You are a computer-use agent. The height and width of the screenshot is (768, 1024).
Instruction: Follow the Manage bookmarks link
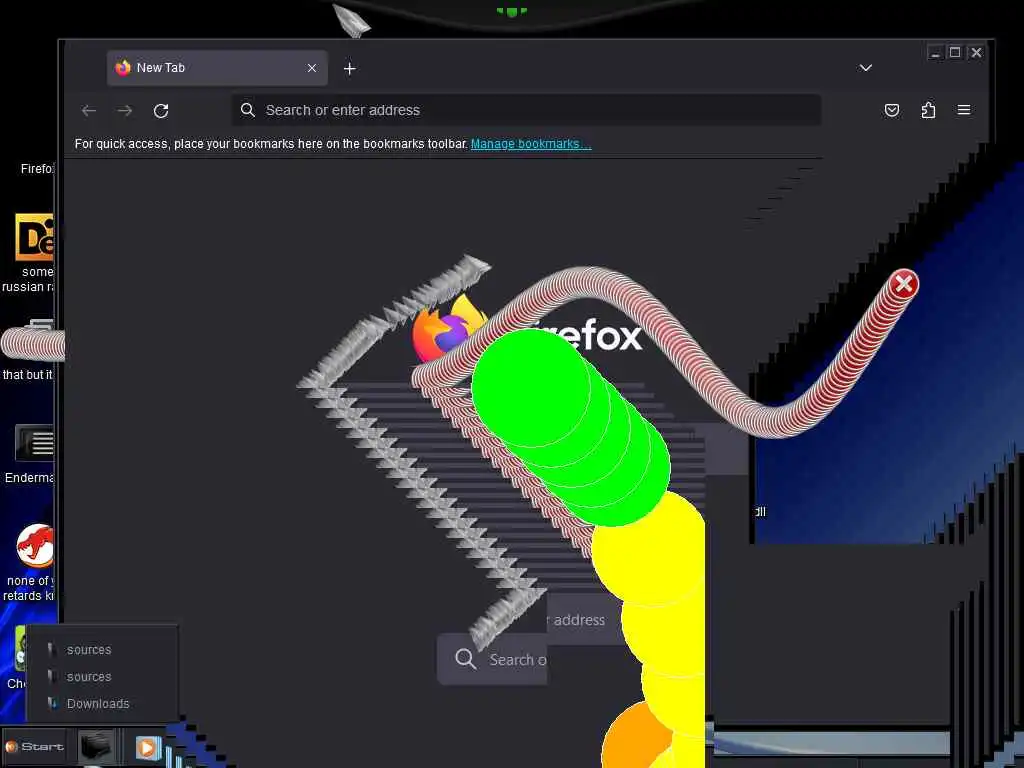531,144
